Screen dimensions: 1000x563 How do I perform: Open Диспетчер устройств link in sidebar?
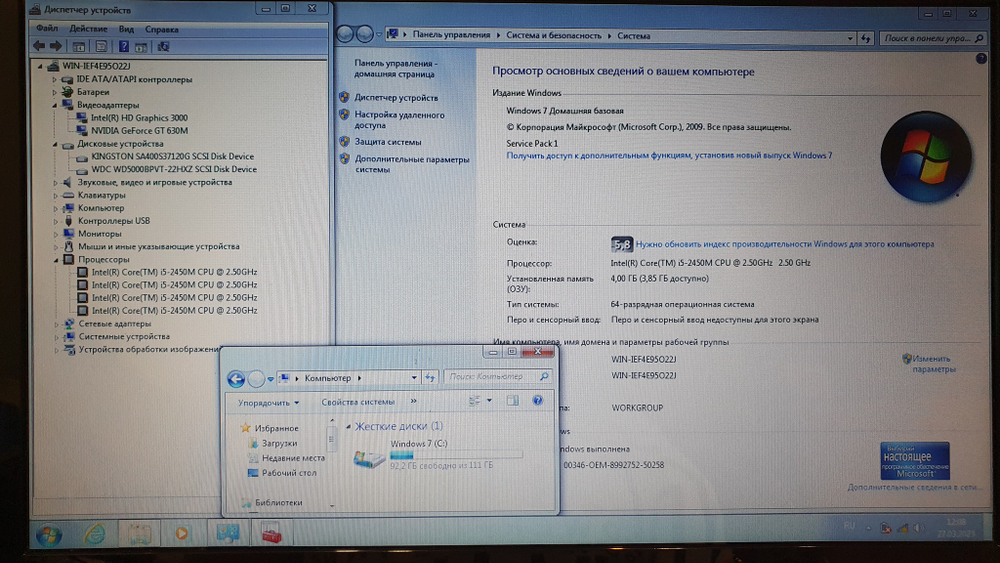click(x=396, y=98)
